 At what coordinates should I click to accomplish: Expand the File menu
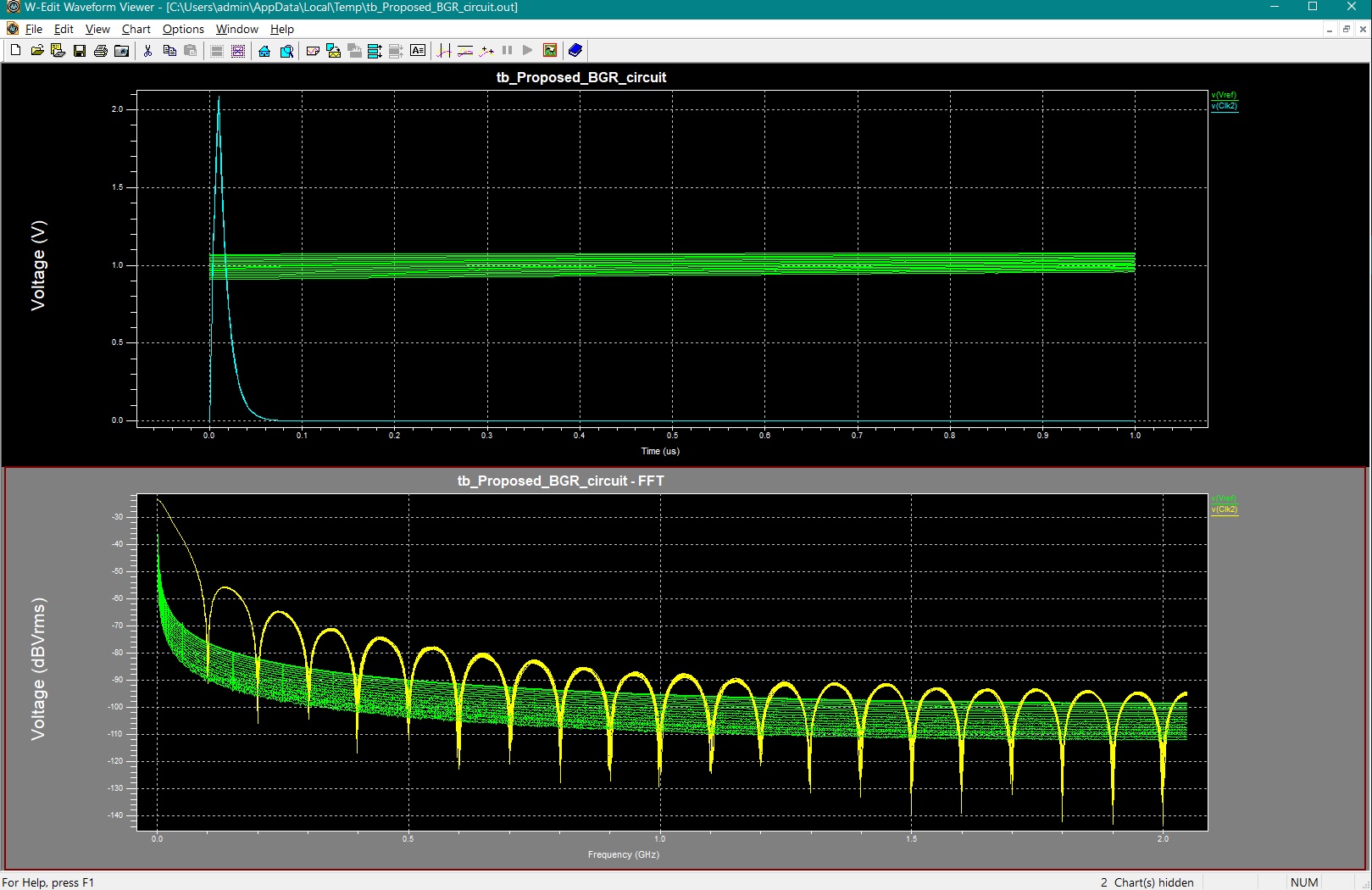click(x=34, y=29)
